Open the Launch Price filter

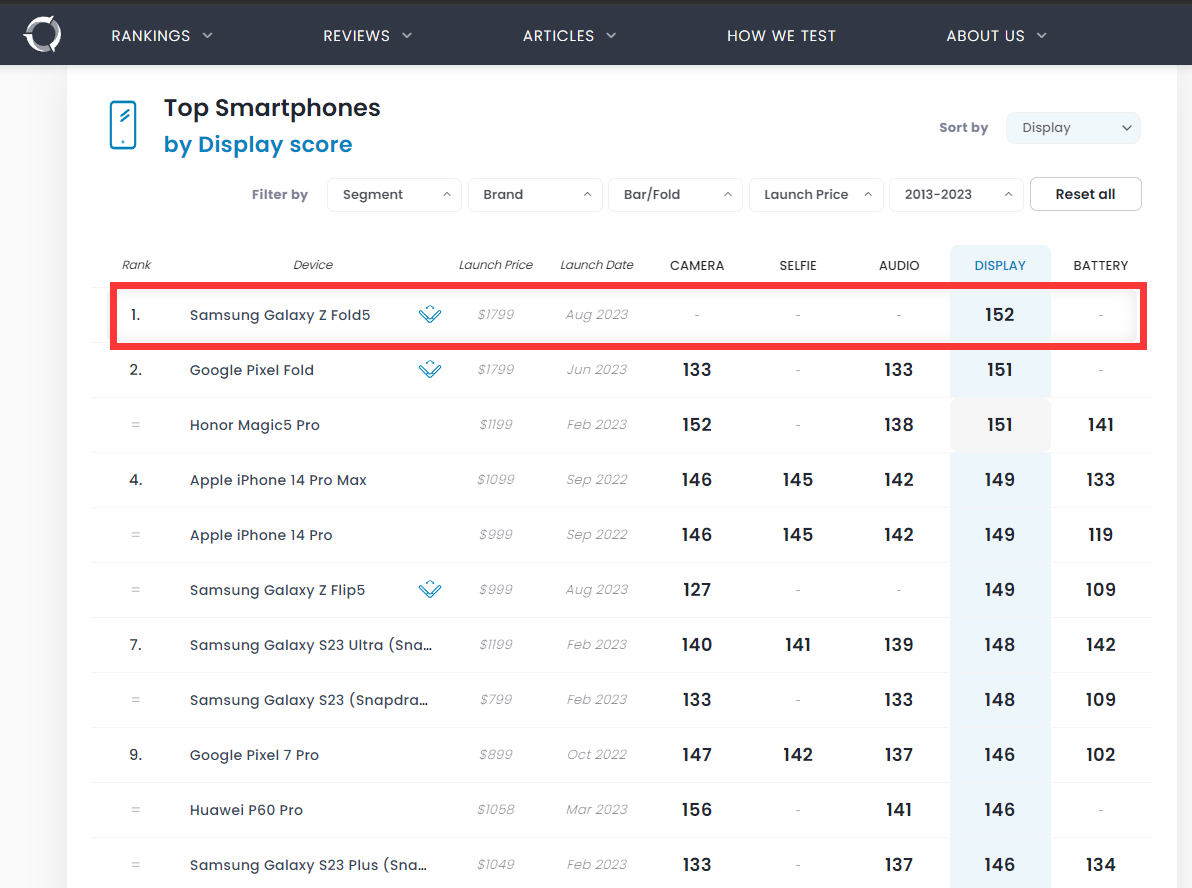(816, 195)
